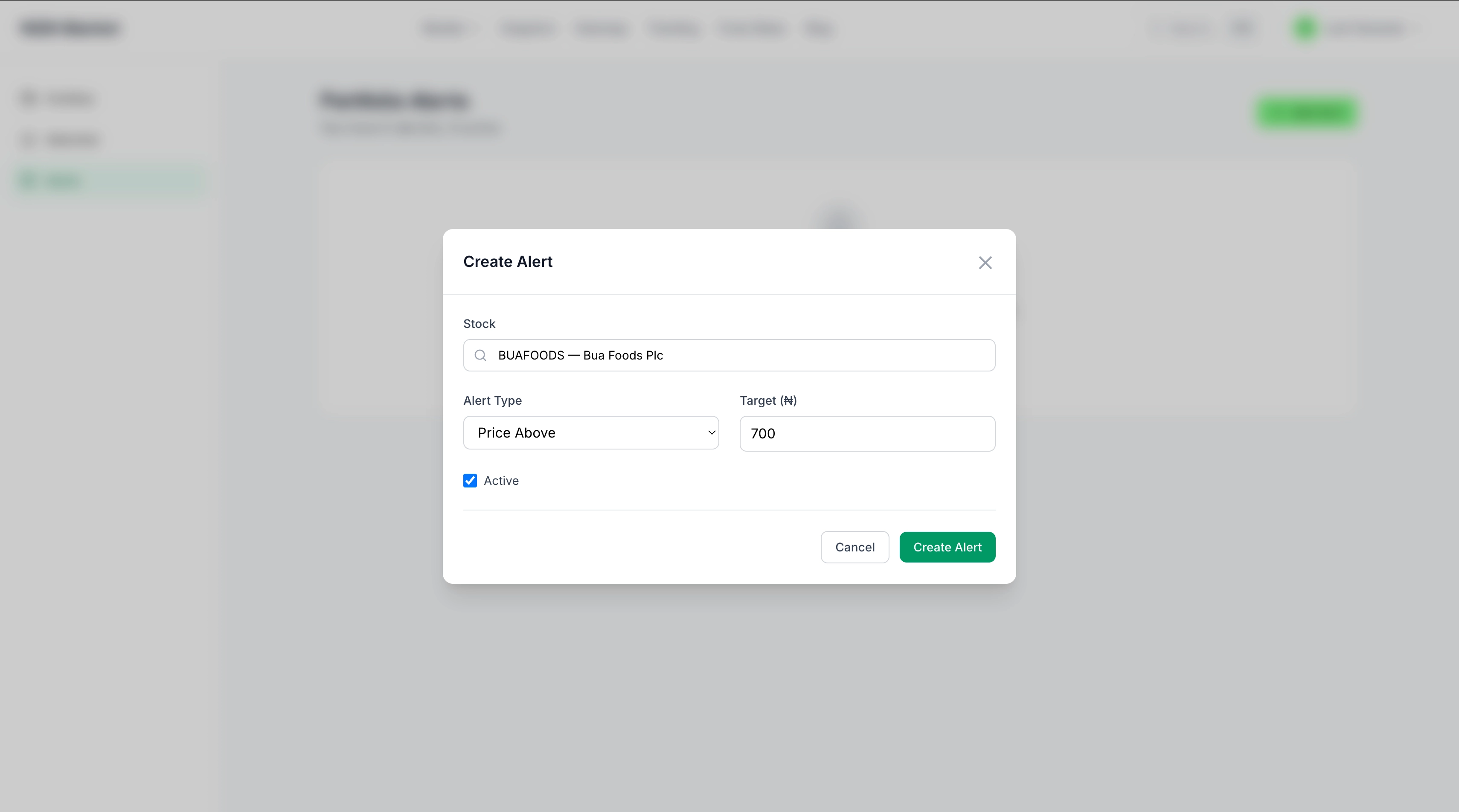Click the blurred green button behind the dialog
Screen dimensions: 1459x812
[x=1306, y=113]
